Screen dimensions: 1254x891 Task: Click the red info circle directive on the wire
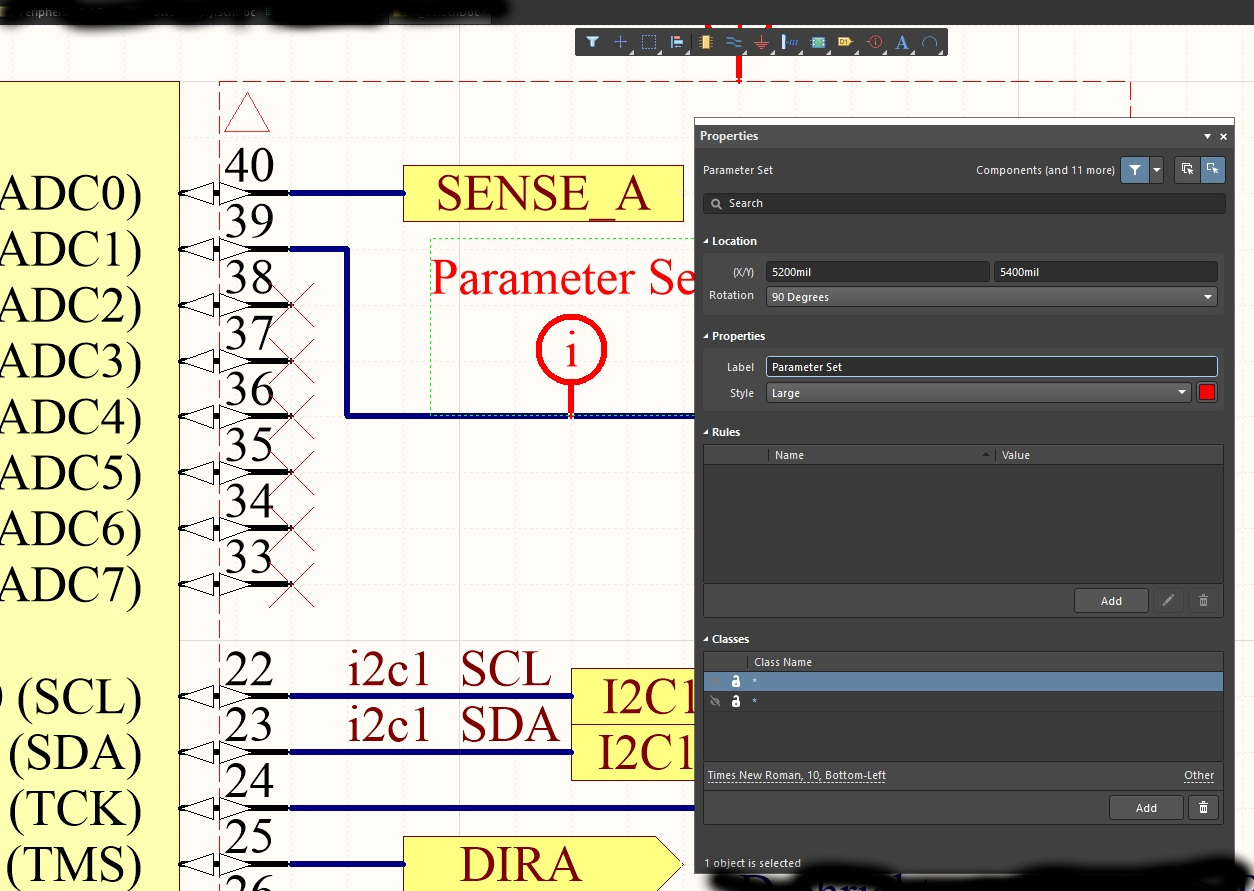[x=571, y=352]
